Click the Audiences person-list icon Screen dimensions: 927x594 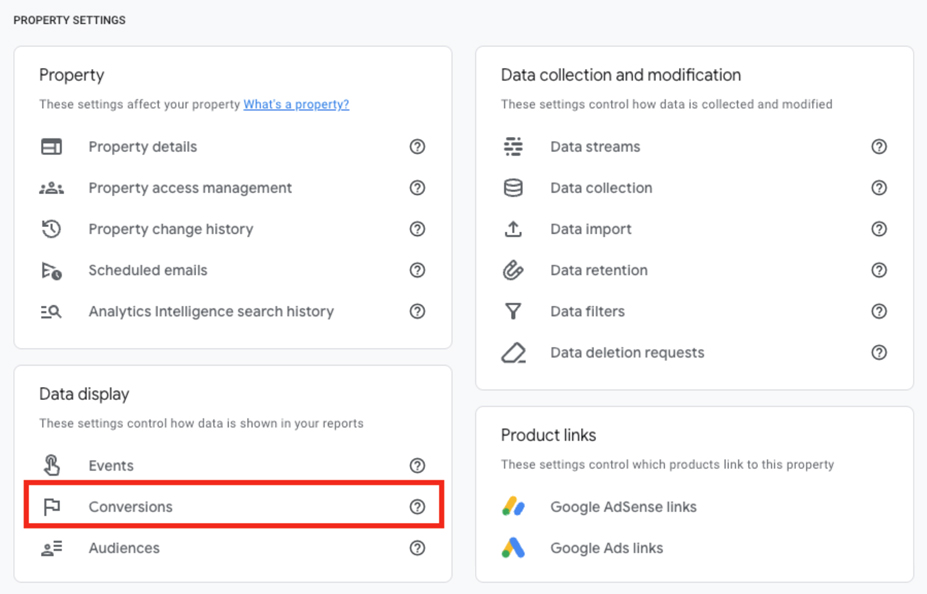coord(51,548)
